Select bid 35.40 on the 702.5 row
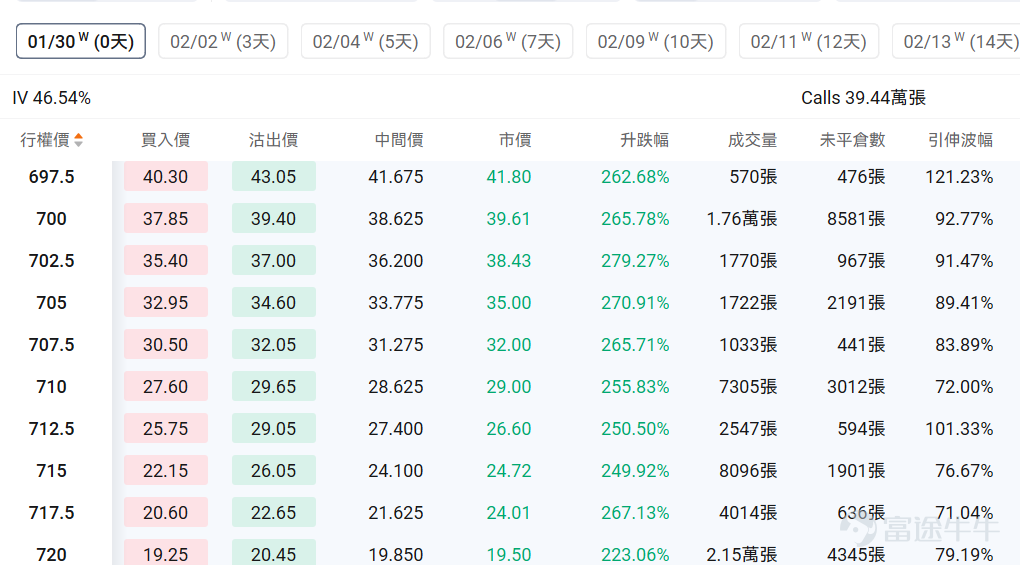 [x=166, y=260]
